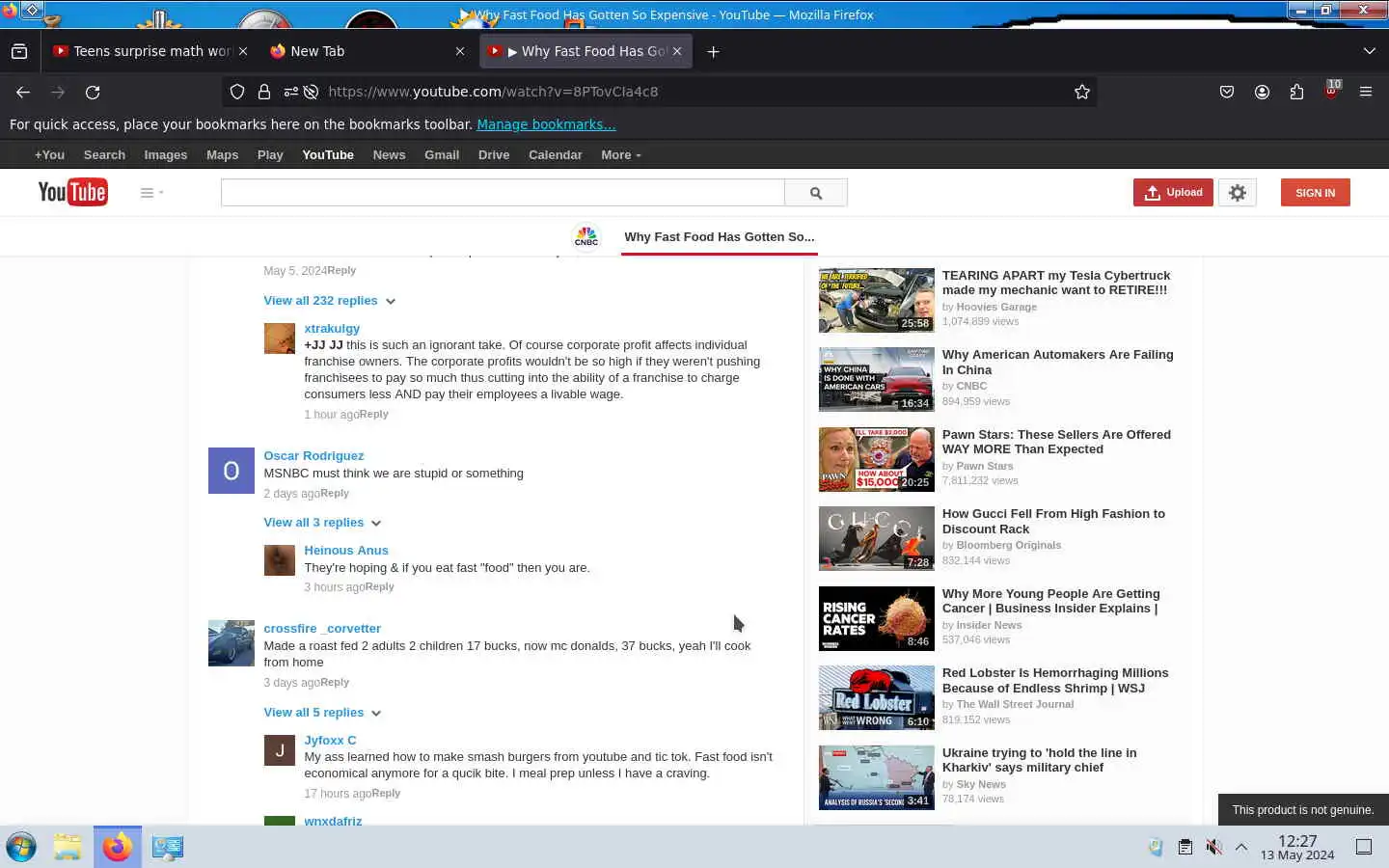This screenshot has height=868, width=1389.
Task: Open Images in Google bar
Action: point(166,155)
